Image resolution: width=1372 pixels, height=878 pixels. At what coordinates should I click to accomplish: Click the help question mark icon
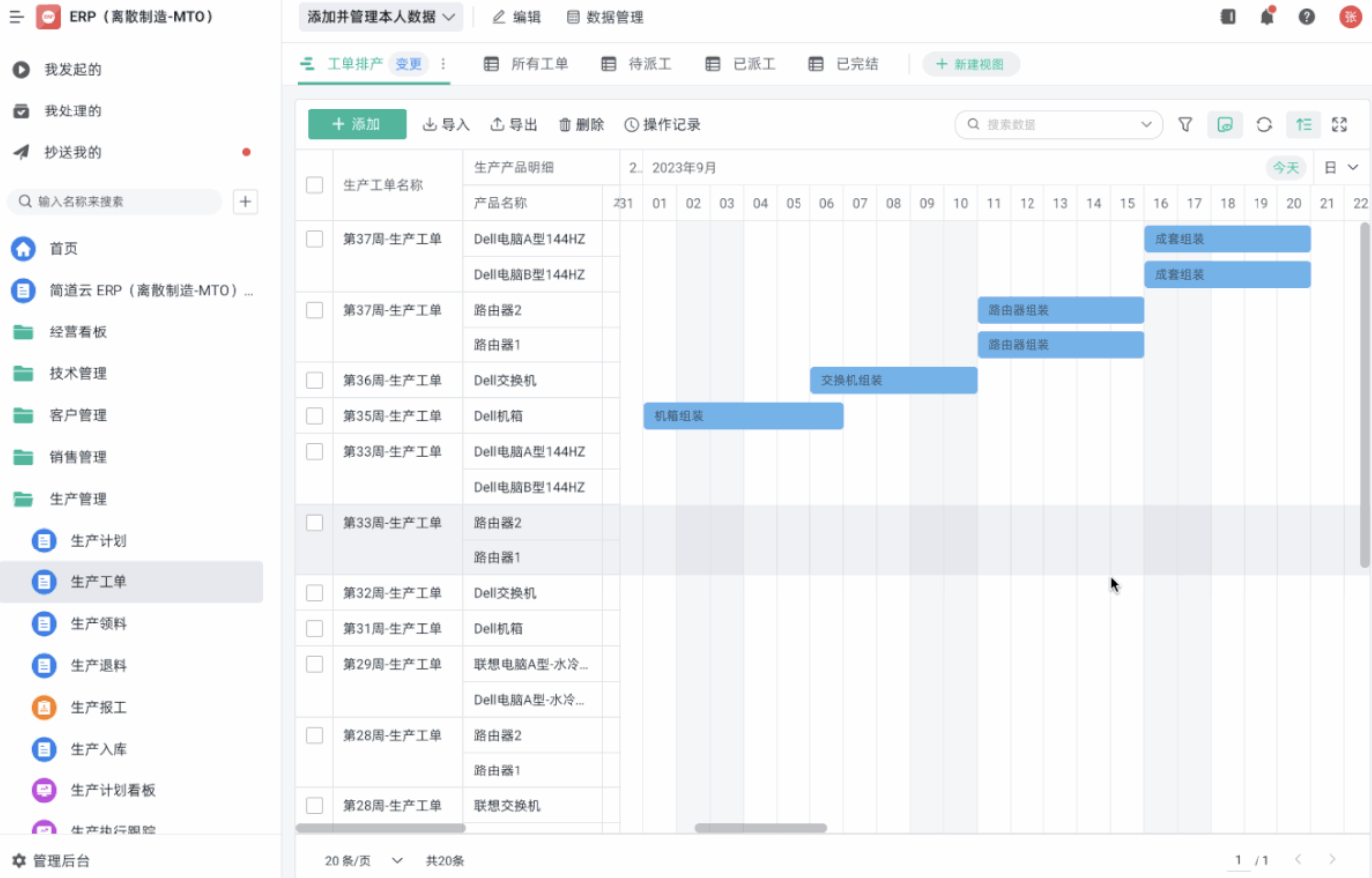(x=1306, y=17)
